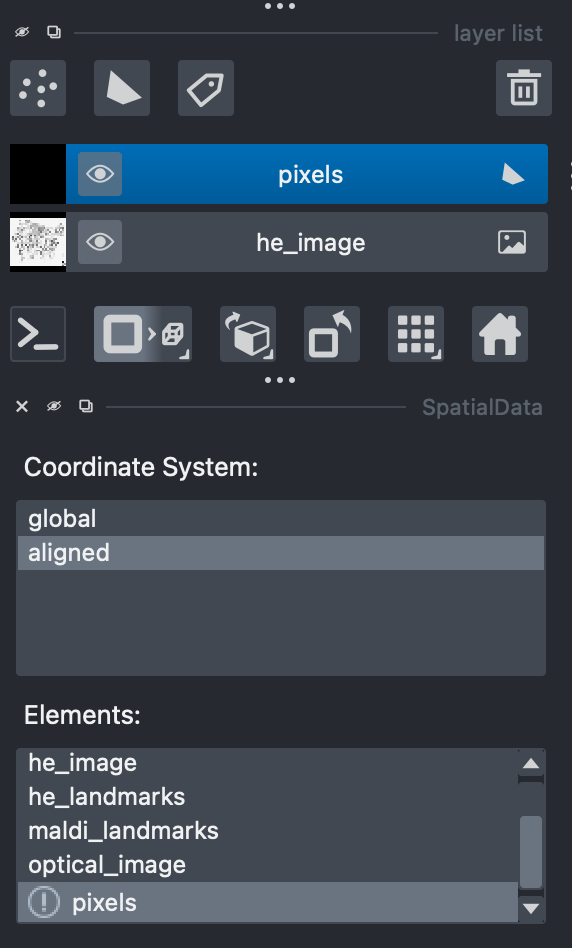Click the Elements list scroll down arrow
The width and height of the screenshot is (572, 948).
coord(531,908)
